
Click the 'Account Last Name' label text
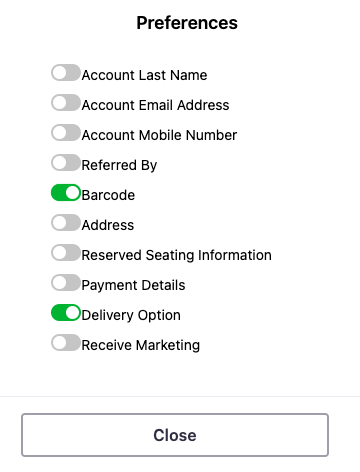144,75
